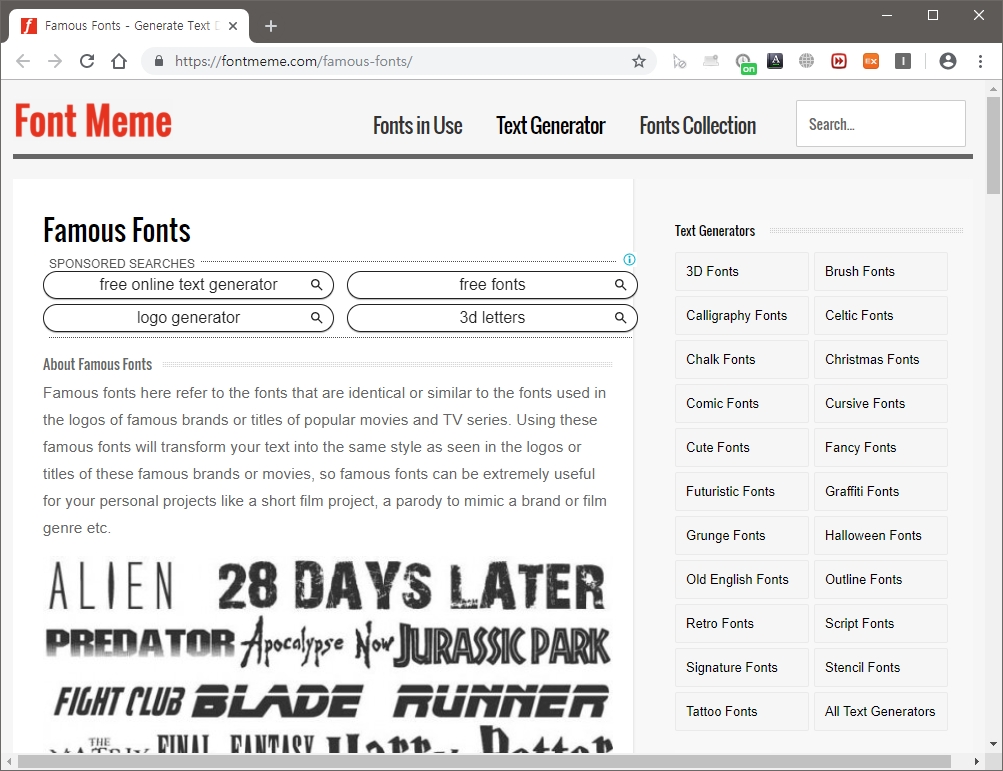The width and height of the screenshot is (1003, 771).
Task: Open the Fonts in Use menu
Action: [x=418, y=125]
